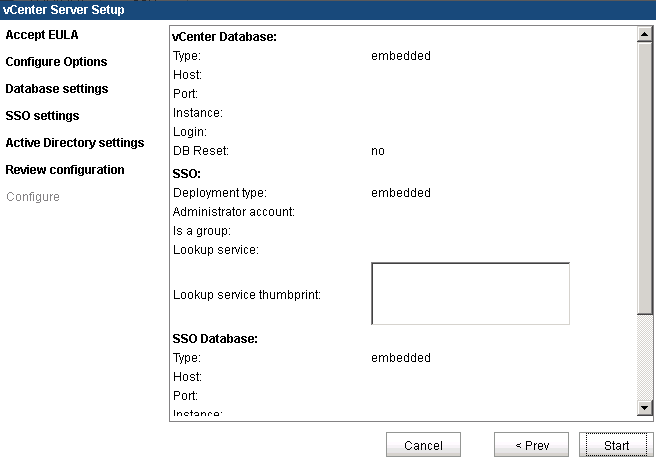Go to Configure Options step
The image size is (656, 461).
[x=56, y=62]
